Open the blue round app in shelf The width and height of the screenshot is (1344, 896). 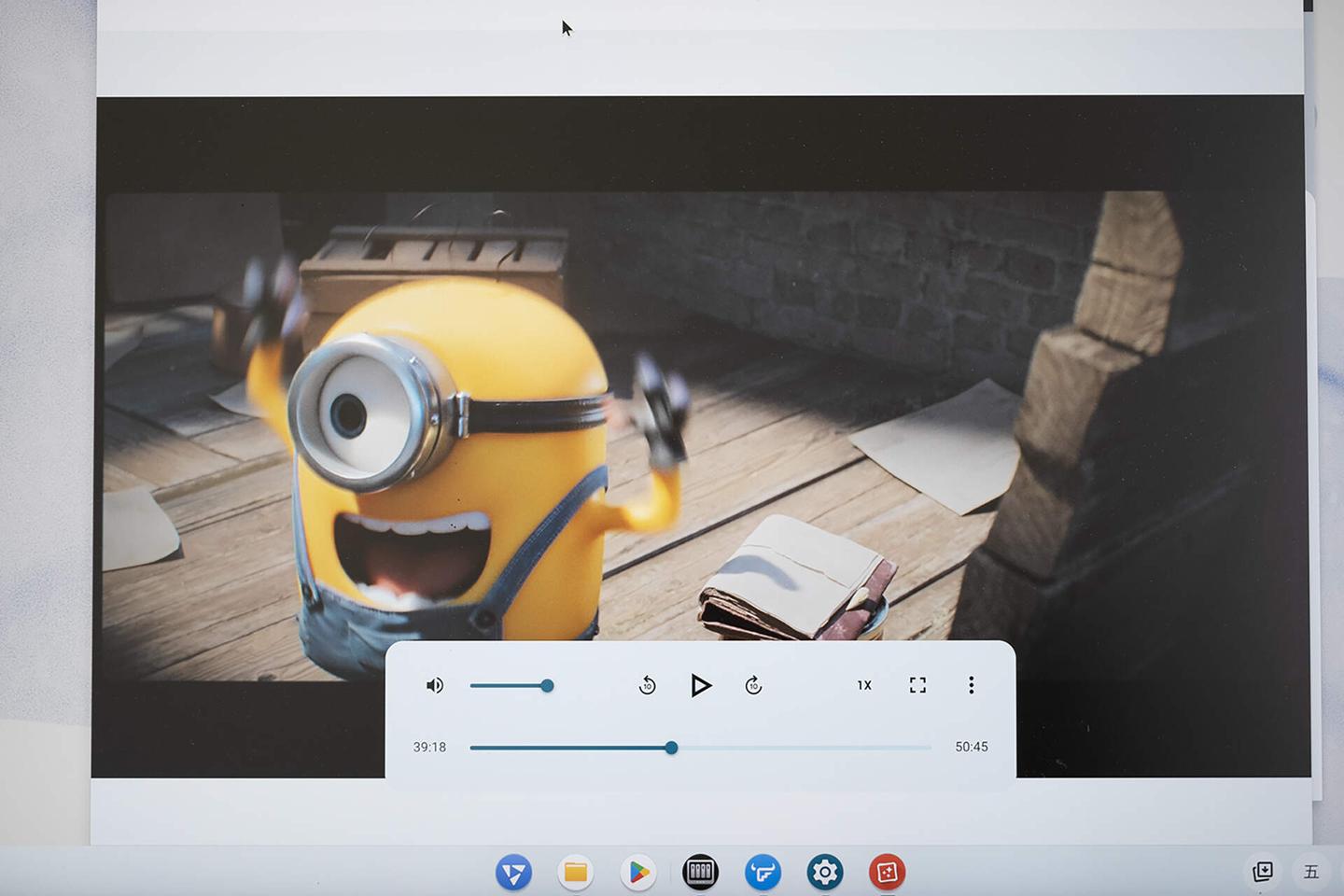(763, 873)
